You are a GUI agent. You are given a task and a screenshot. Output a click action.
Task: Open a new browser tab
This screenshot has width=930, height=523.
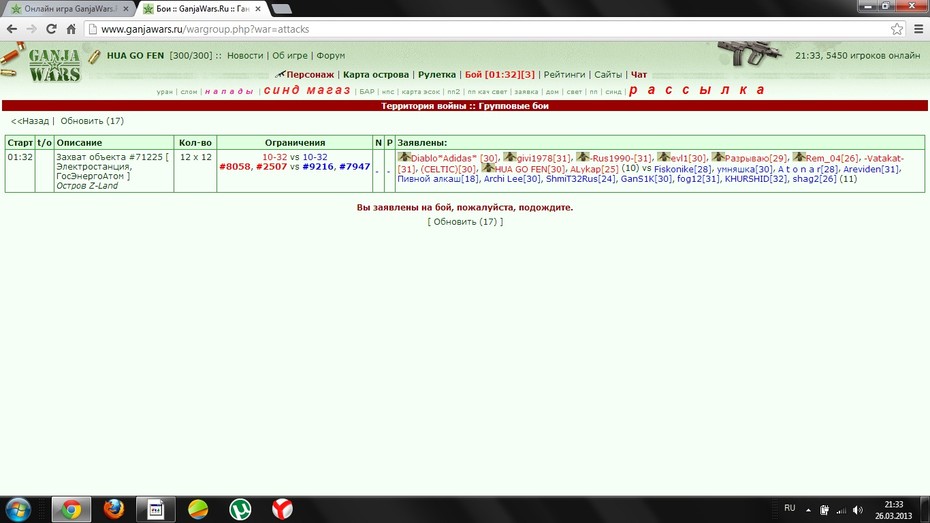click(281, 9)
